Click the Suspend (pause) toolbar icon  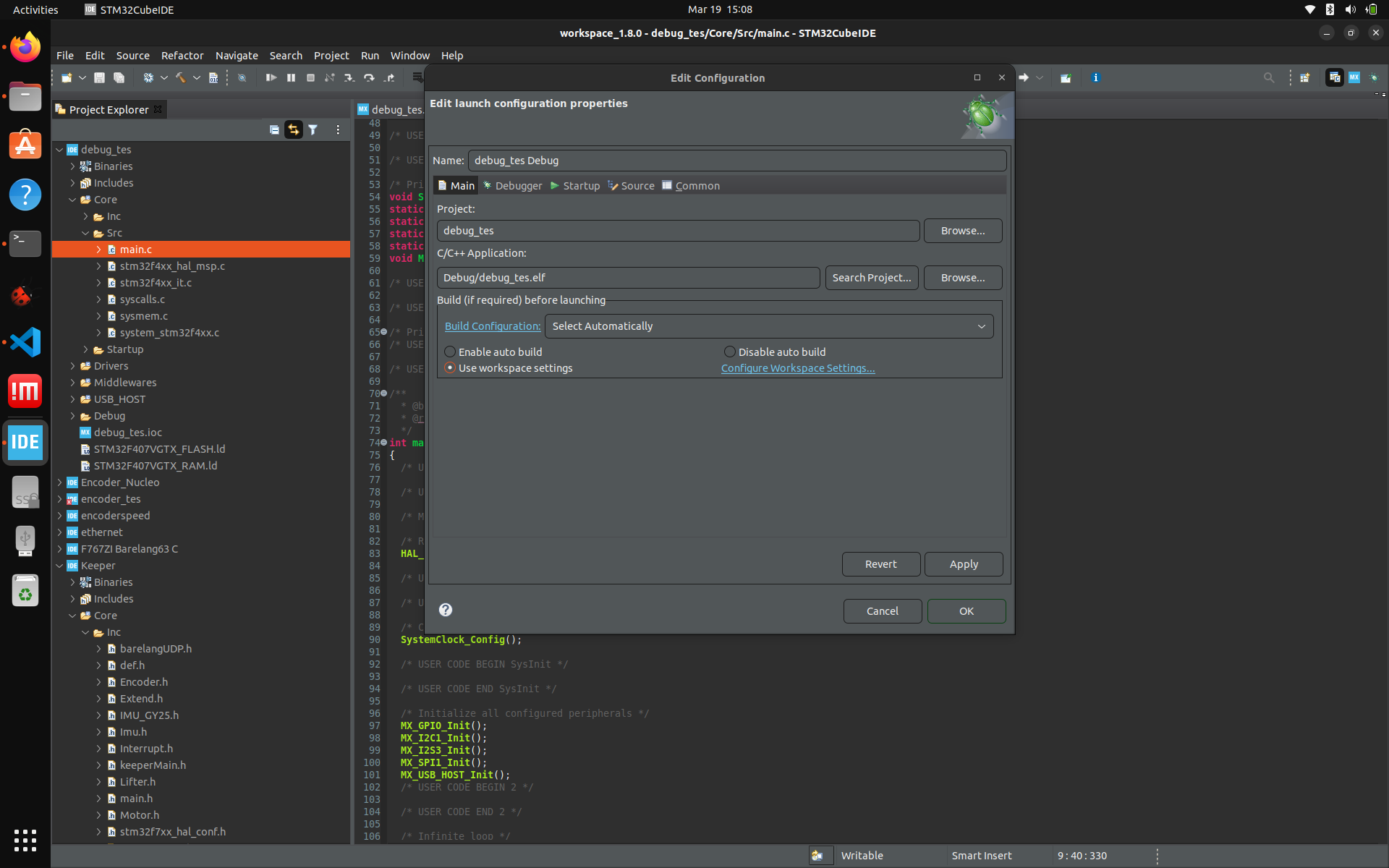click(291, 77)
